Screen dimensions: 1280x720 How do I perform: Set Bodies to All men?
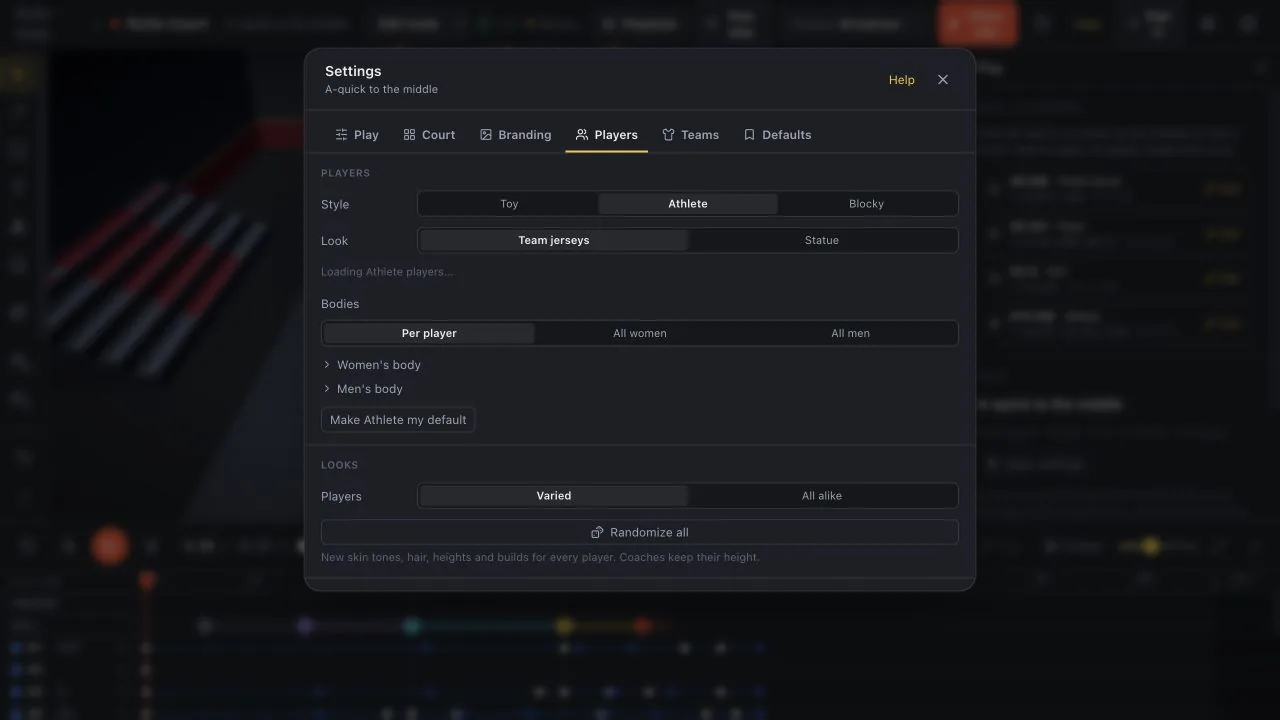[x=851, y=333]
